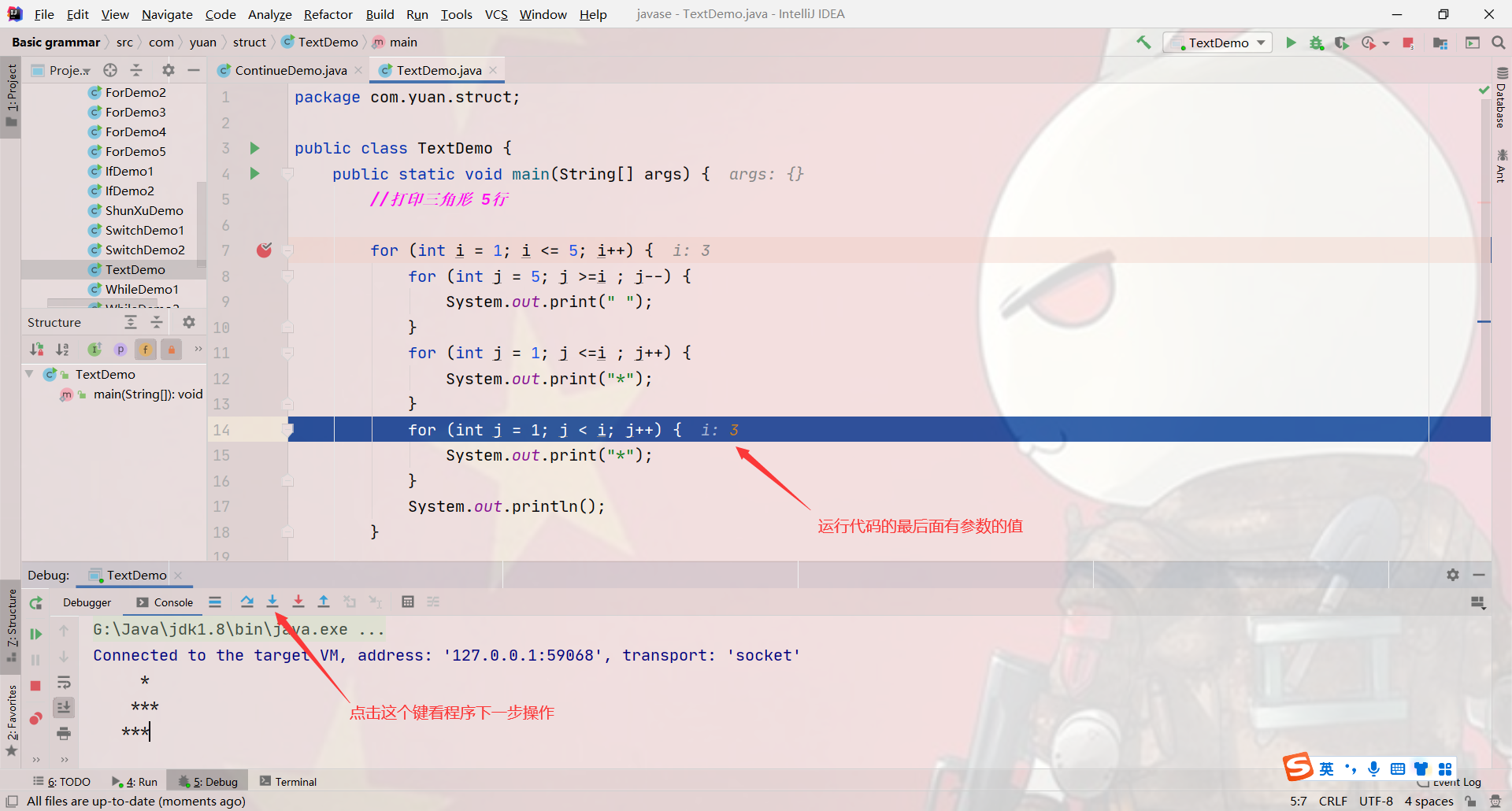1512x811 pixels.
Task: Open the Refactor menu
Action: coord(328,14)
